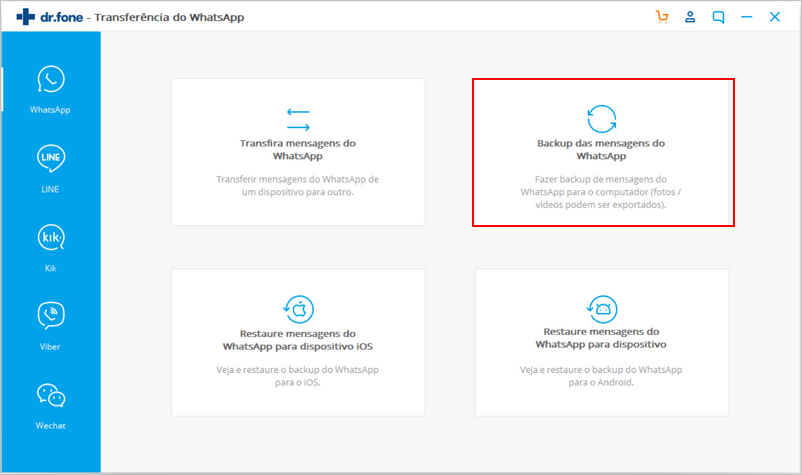The image size is (802, 475).
Task: Click "Veja e restaure o backup... para o Android" text
Action: tap(601, 376)
